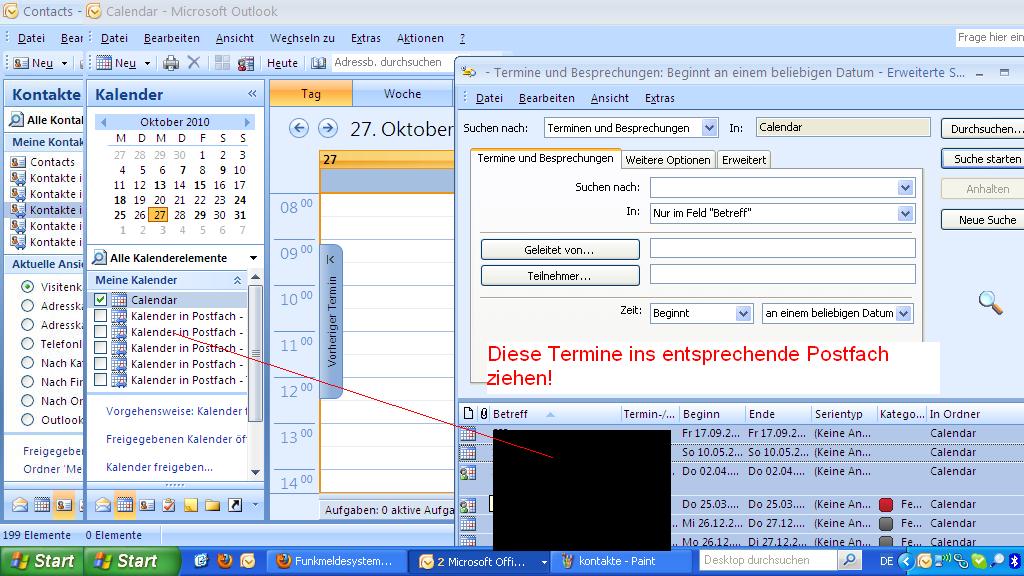The height and width of the screenshot is (576, 1024).
Task: Click the Geleitet von... button
Action: (560, 249)
